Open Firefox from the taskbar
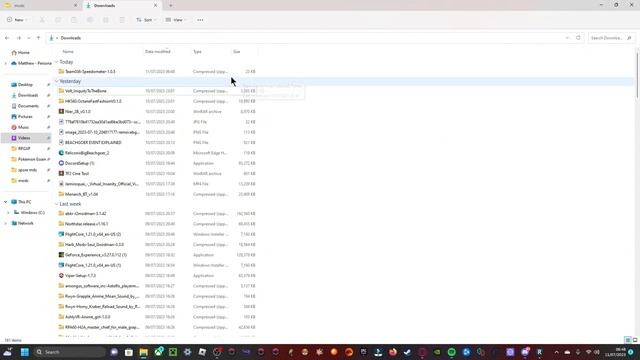Image resolution: width=640 pixels, height=360 pixels. click(393, 352)
